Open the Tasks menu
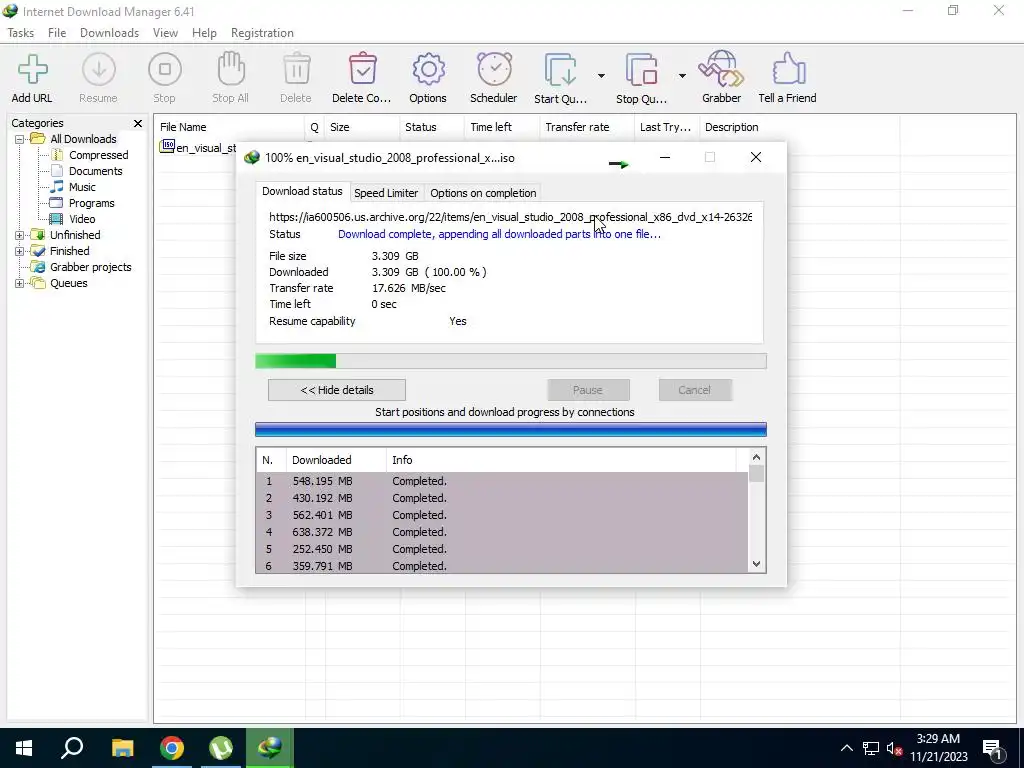1024x768 pixels. [x=21, y=33]
